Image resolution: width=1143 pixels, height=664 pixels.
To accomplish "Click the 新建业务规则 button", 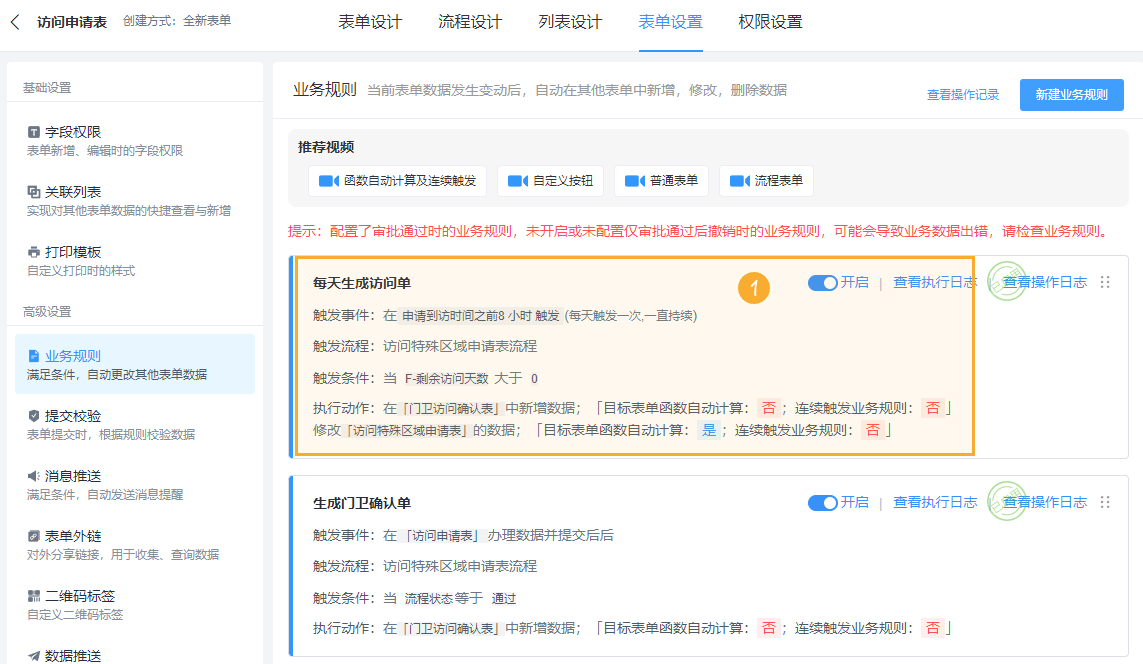I will tap(1071, 94).
